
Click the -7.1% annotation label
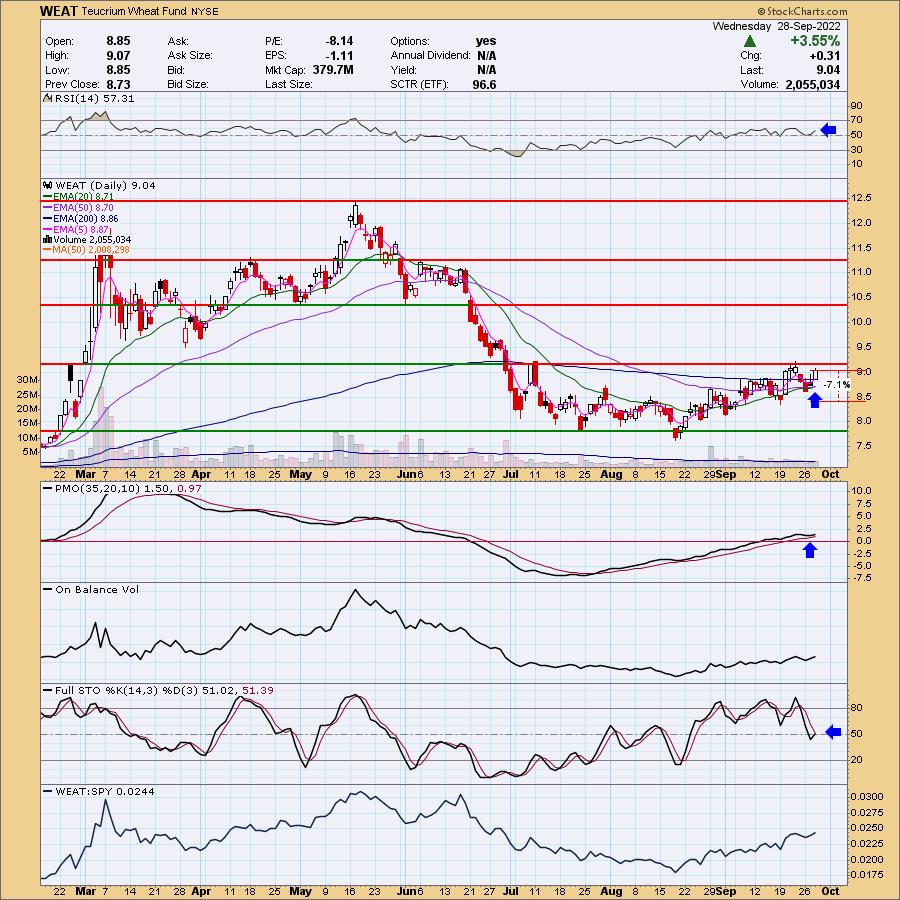pos(837,385)
